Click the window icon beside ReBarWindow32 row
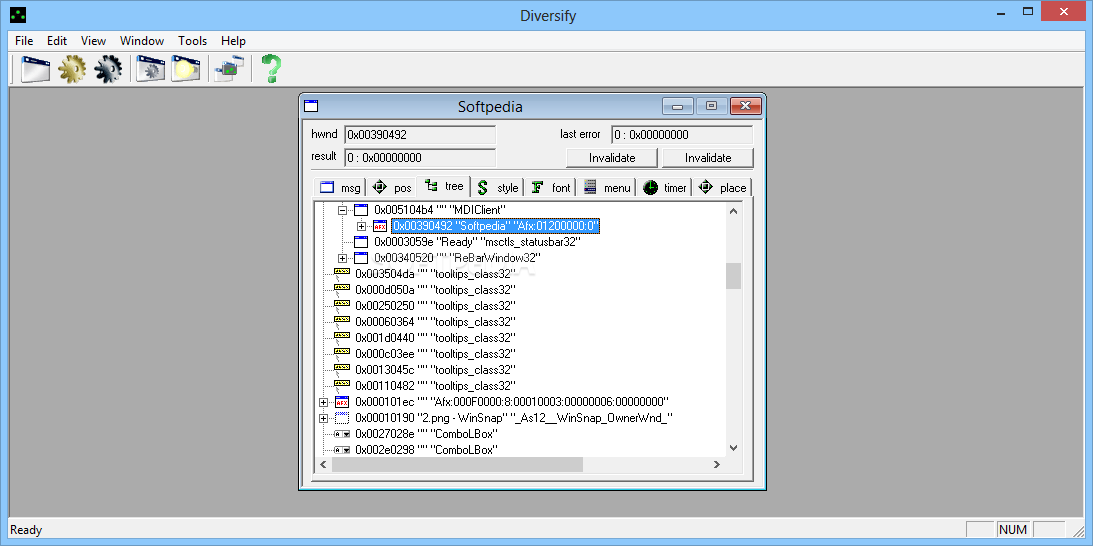Screen dimensions: 1093x546 [x=360, y=258]
